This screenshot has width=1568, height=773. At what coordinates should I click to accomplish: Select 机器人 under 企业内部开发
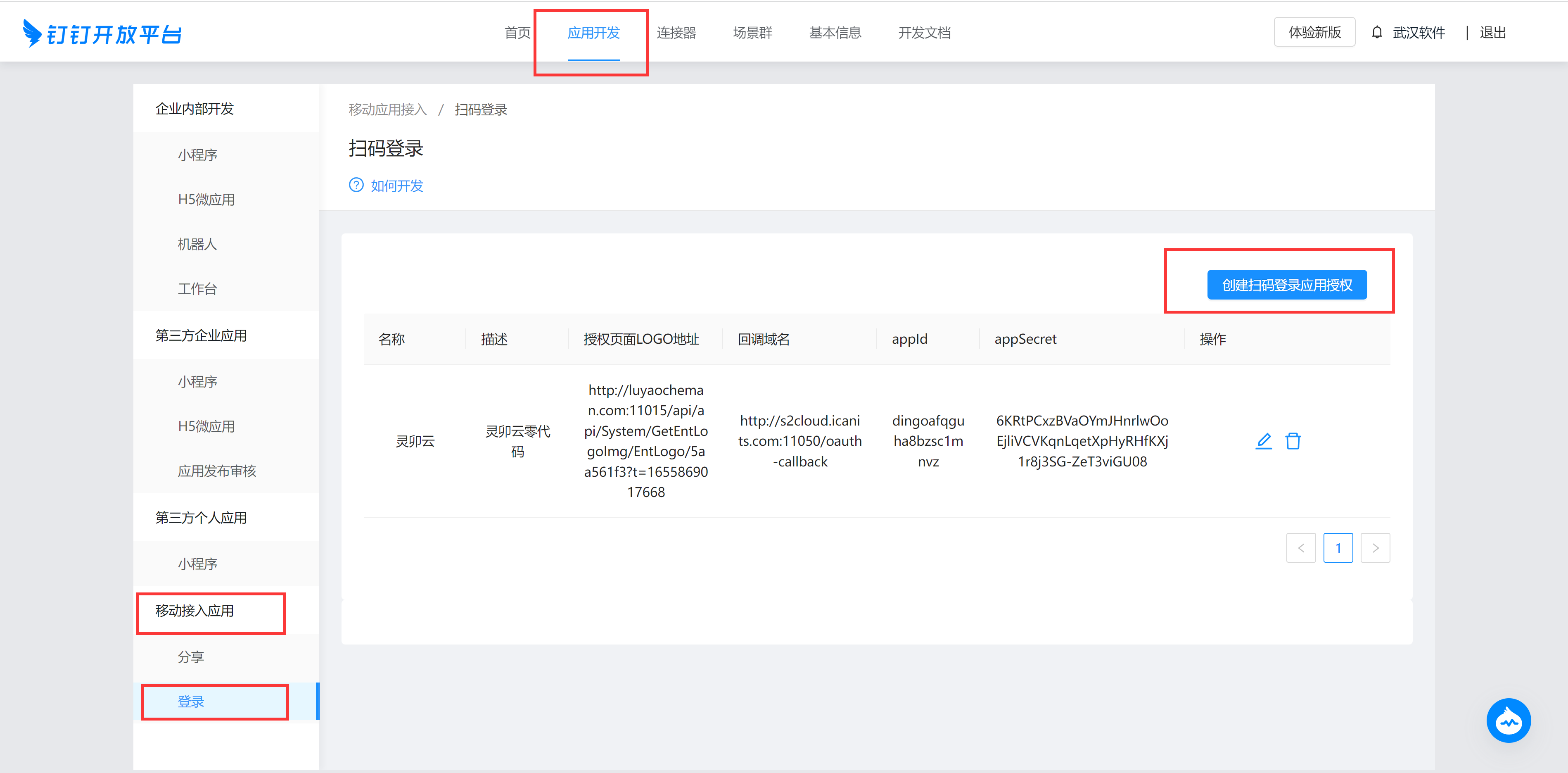click(197, 244)
